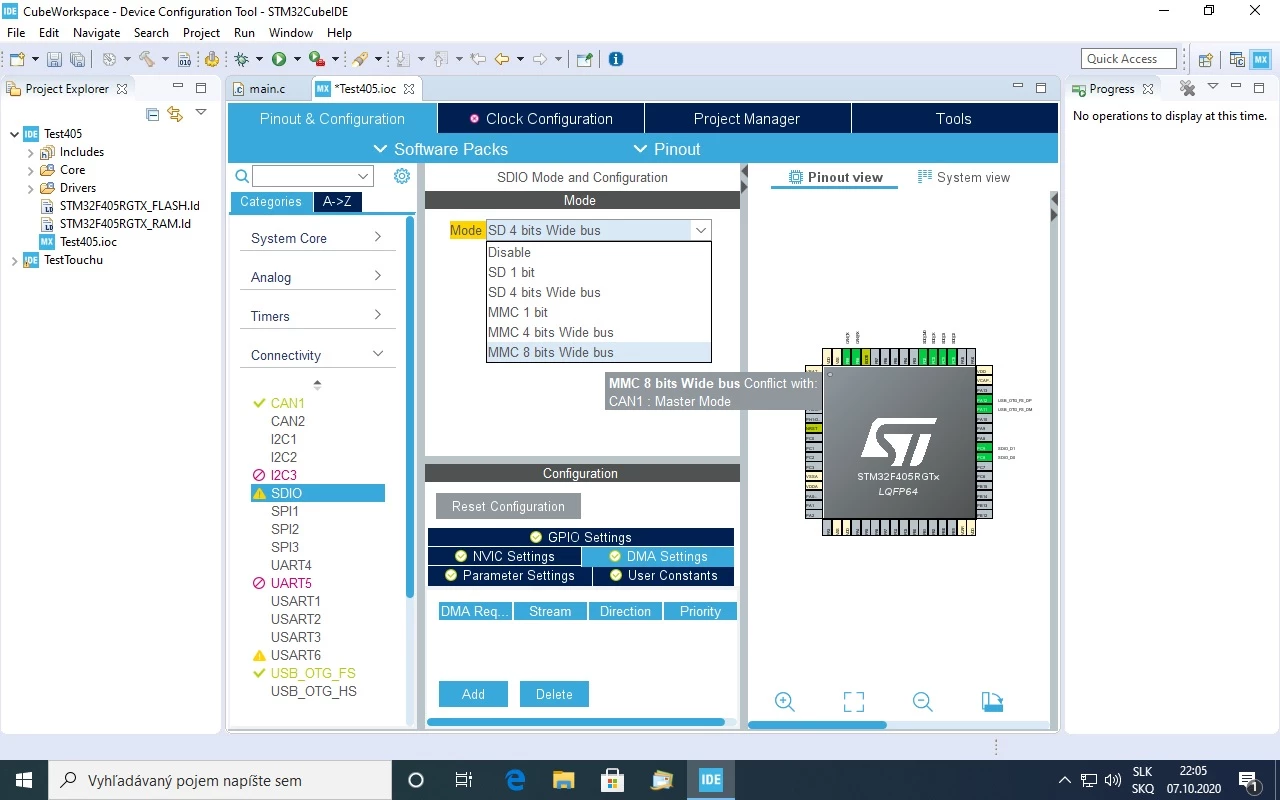1280x800 pixels.
Task: Click the peripheral search combo box
Action: pyautogui.click(x=312, y=176)
